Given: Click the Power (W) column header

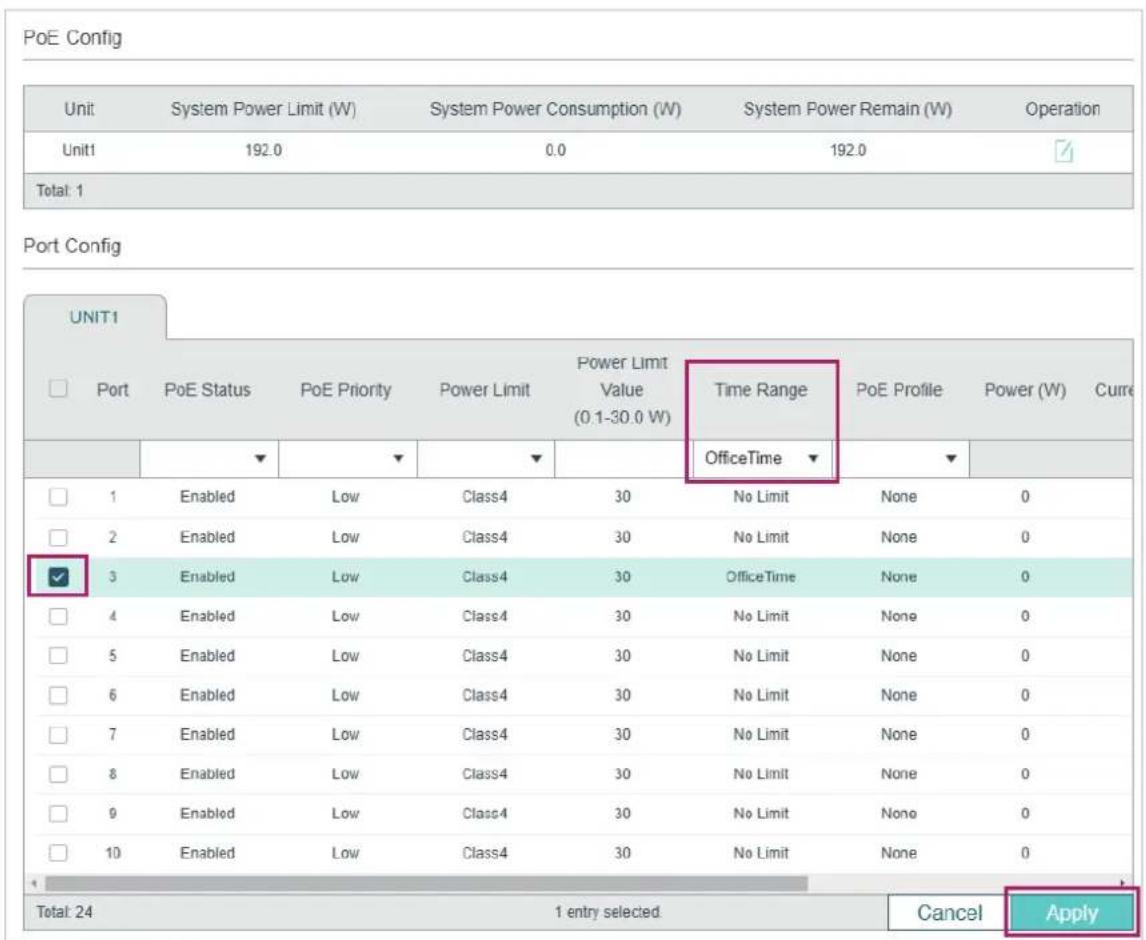Looking at the screenshot, I should [x=1025, y=390].
